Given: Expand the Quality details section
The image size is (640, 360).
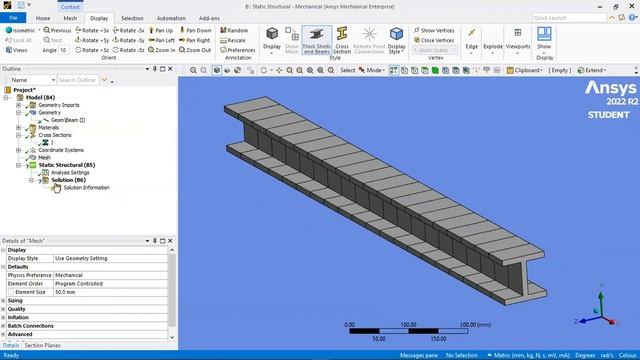Looking at the screenshot, I should (x=3, y=309).
